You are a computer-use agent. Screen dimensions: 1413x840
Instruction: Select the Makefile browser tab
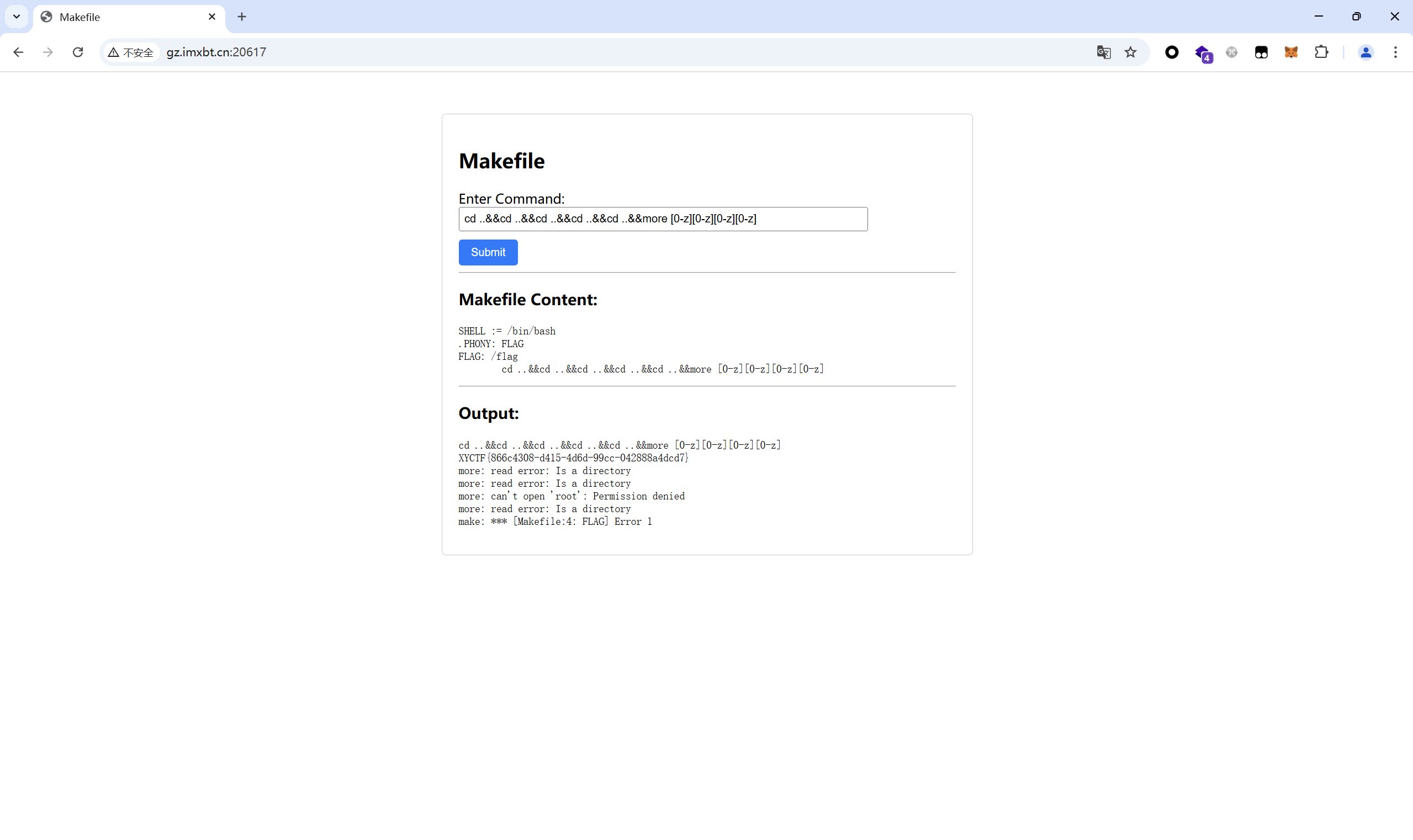(129, 17)
